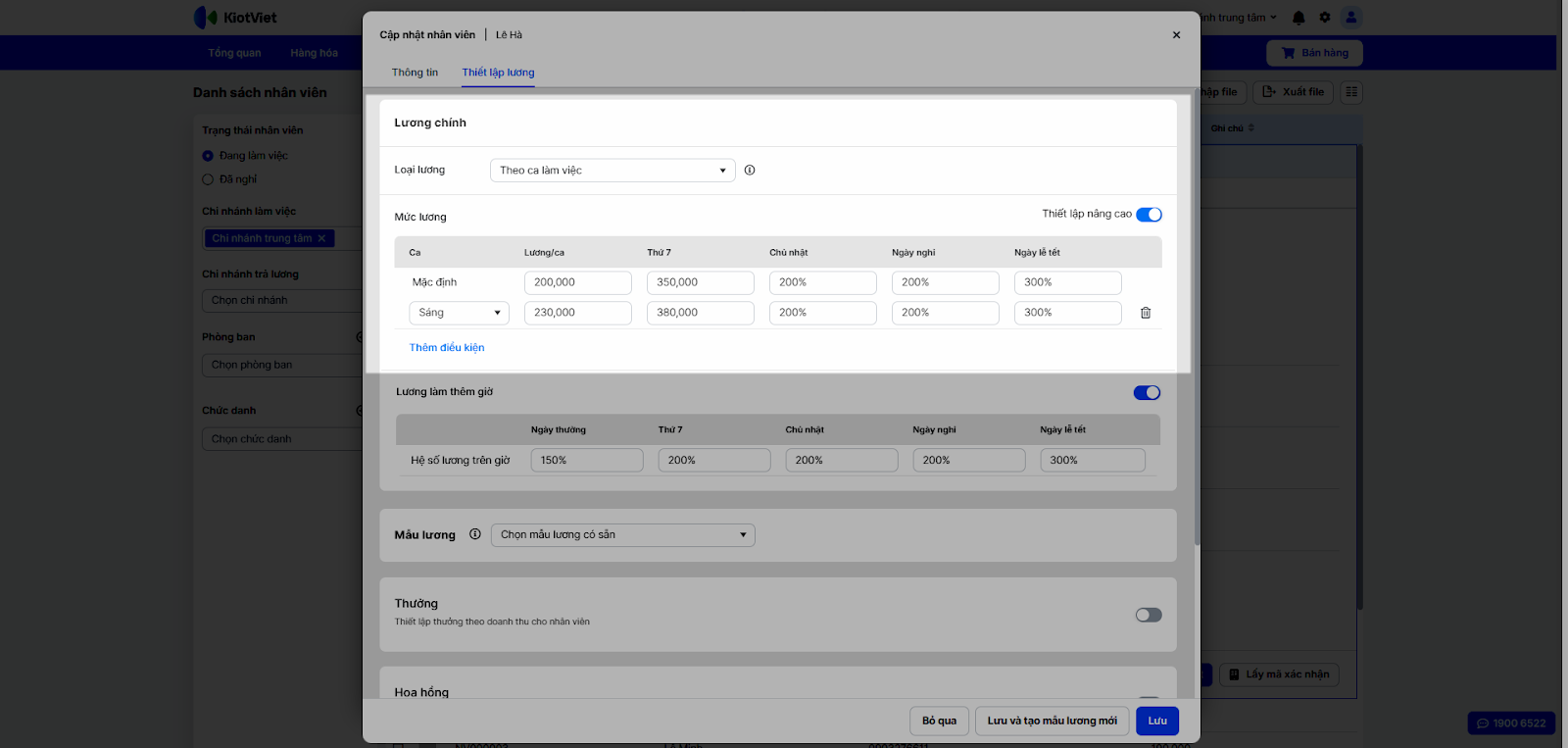
Task: Click the user account avatar icon
Action: 1351,18
